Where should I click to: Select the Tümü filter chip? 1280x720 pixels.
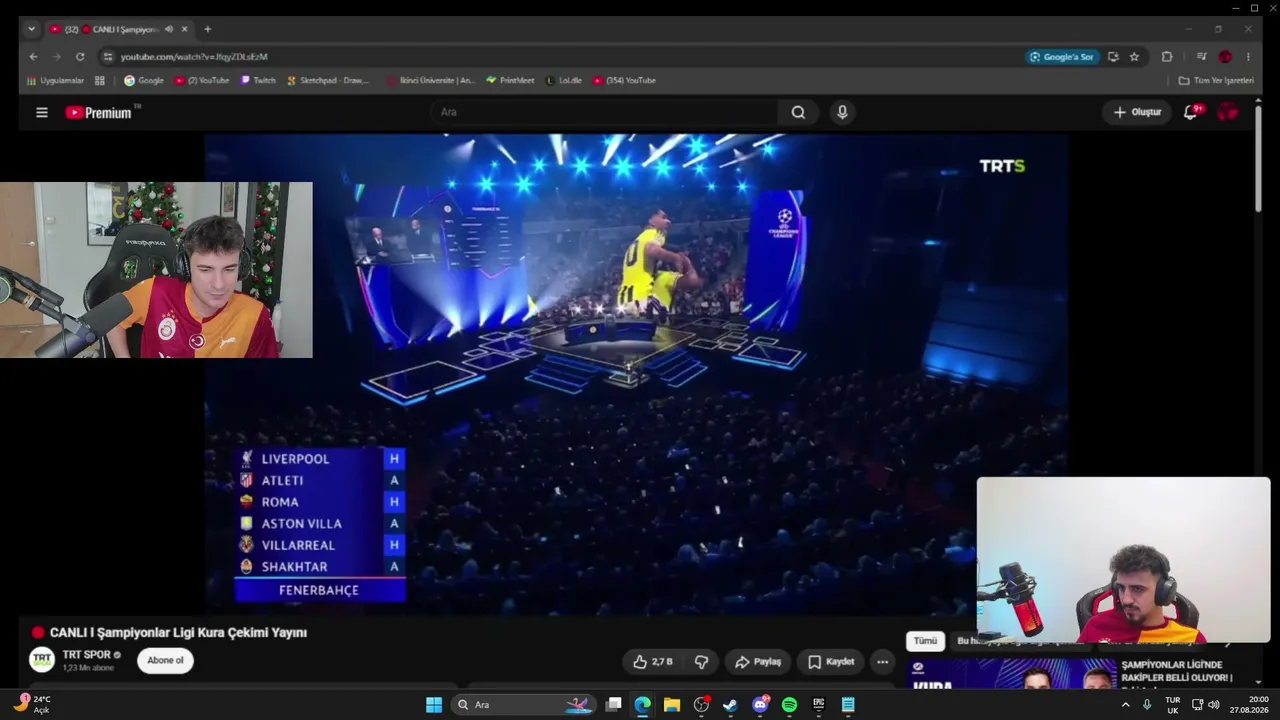point(925,641)
